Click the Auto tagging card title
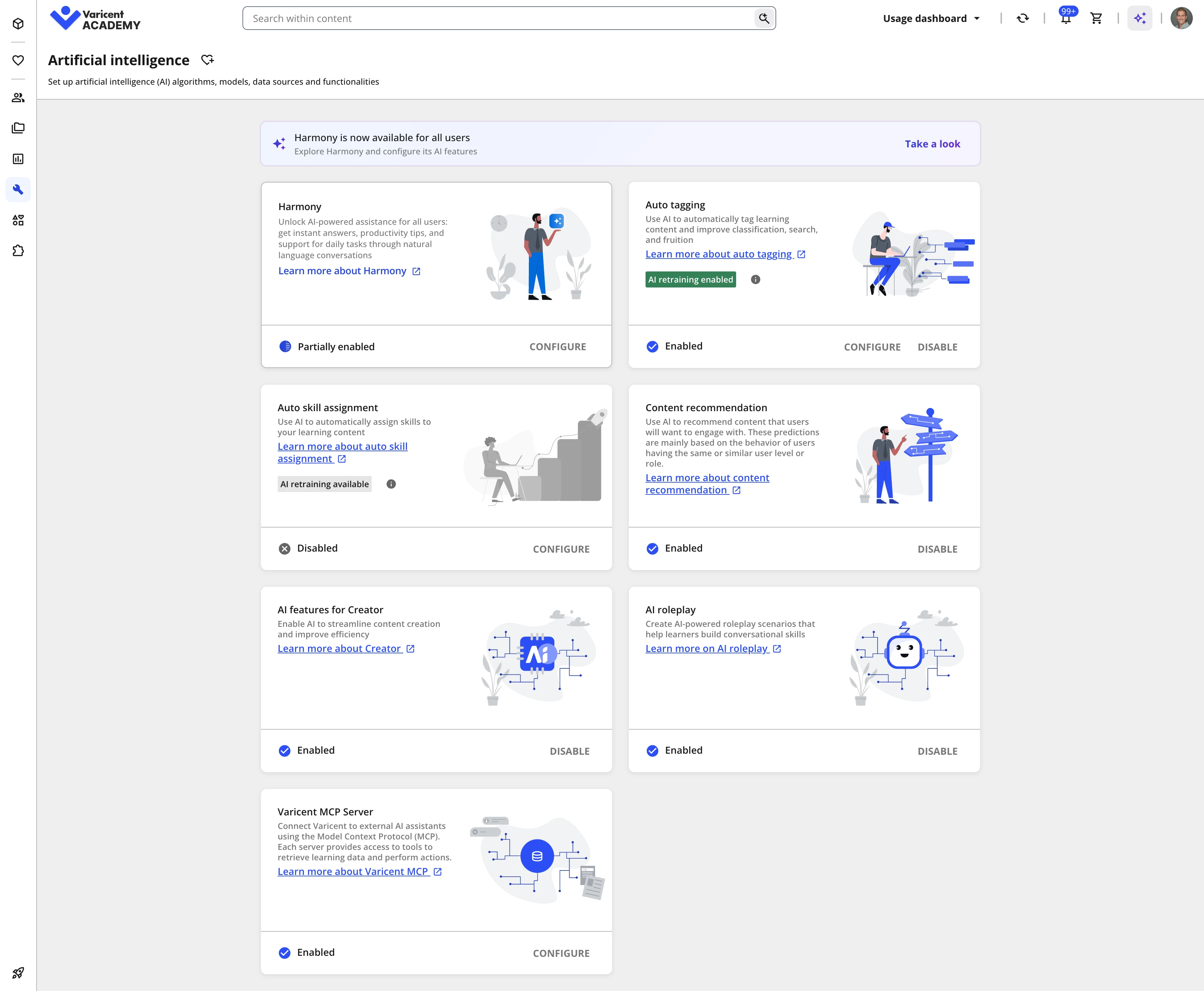This screenshot has height=991, width=1204. 675,205
